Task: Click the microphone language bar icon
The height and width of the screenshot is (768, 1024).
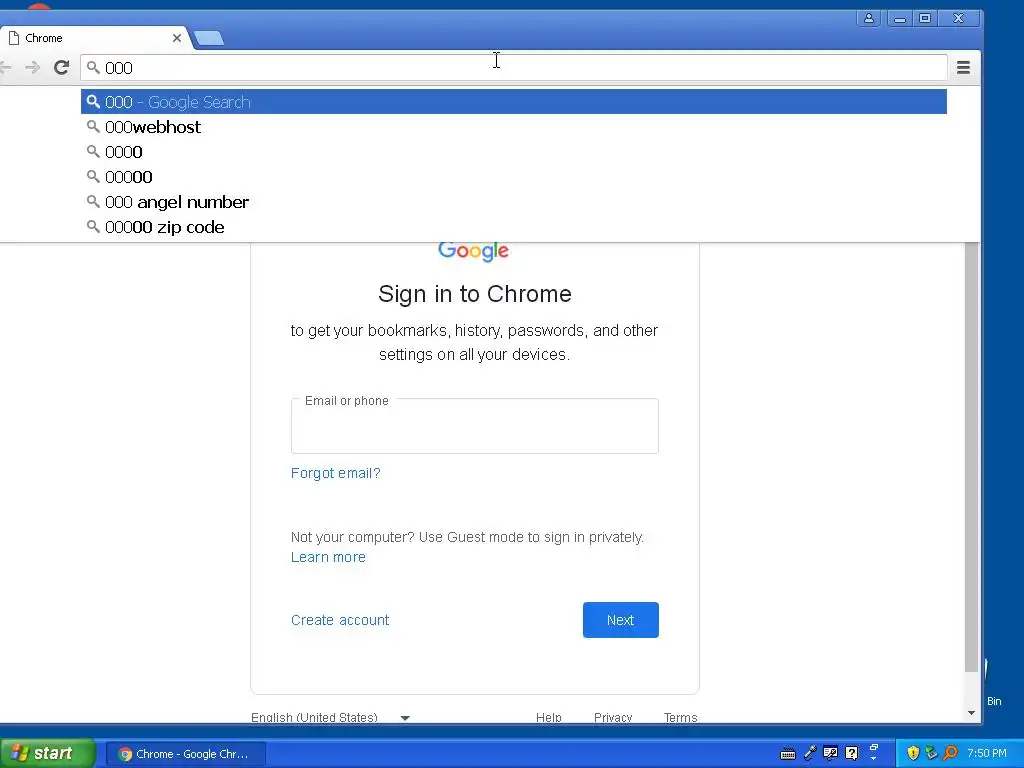Action: click(x=810, y=753)
